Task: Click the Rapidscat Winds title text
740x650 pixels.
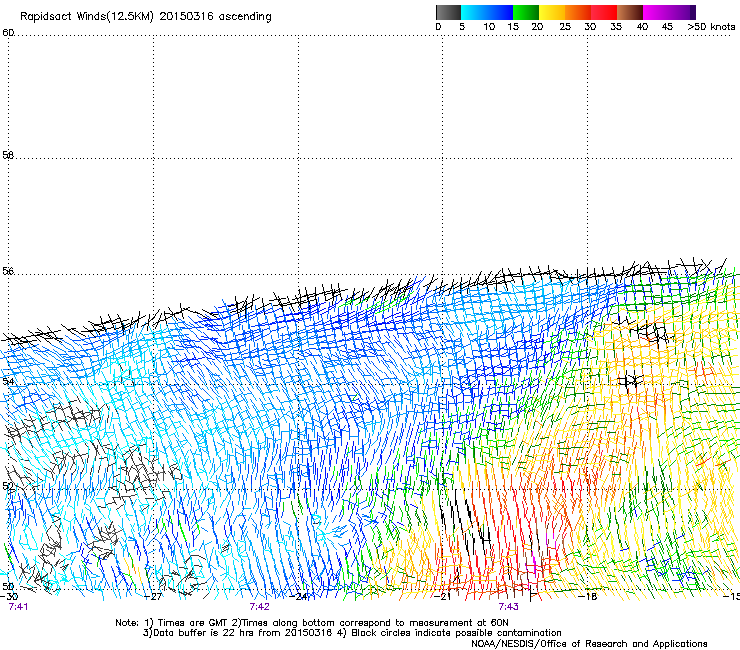Action: [x=146, y=17]
